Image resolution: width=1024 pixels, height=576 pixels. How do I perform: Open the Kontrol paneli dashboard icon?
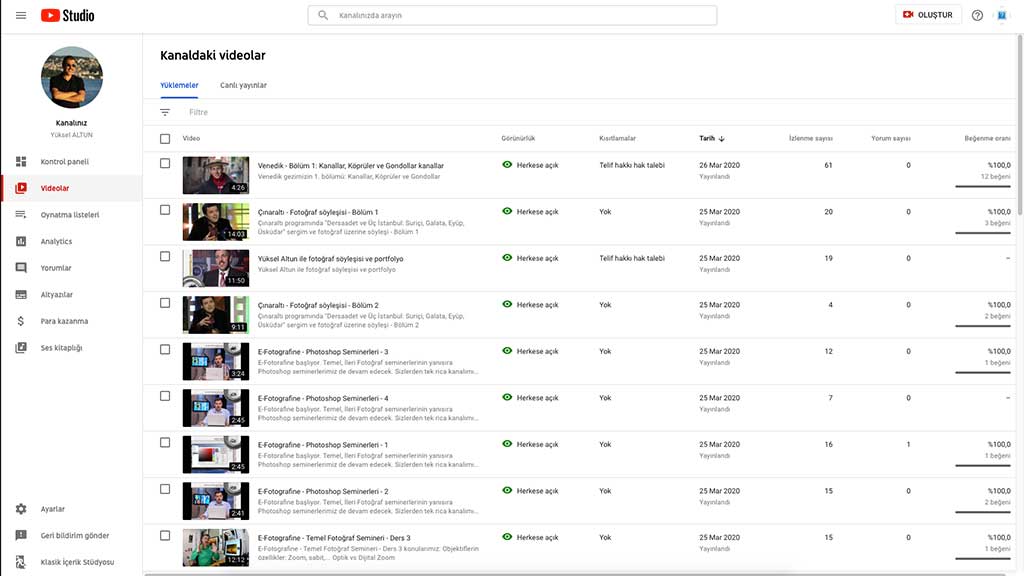(x=21, y=161)
